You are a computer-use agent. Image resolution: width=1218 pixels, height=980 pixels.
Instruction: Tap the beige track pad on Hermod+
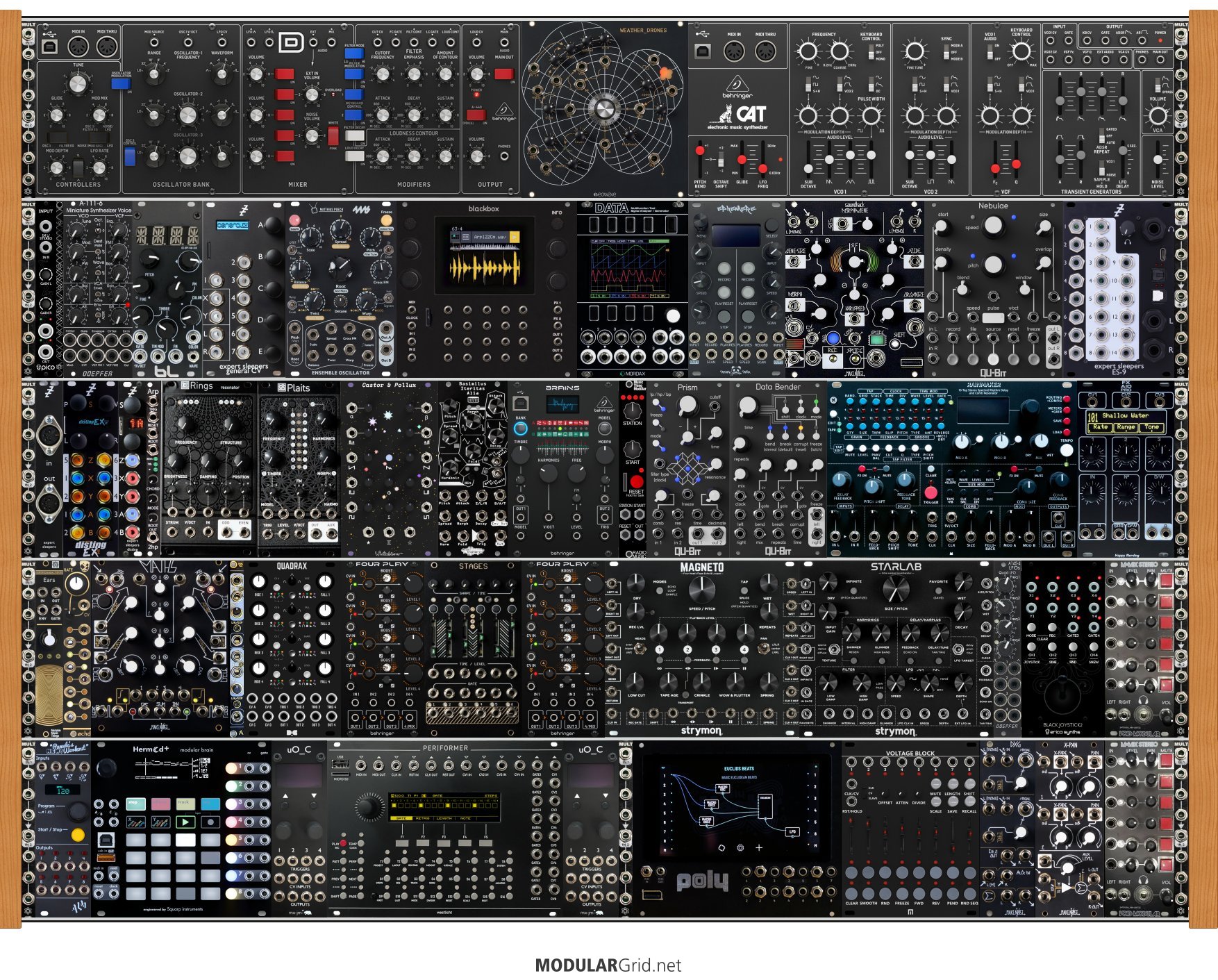pos(185,804)
